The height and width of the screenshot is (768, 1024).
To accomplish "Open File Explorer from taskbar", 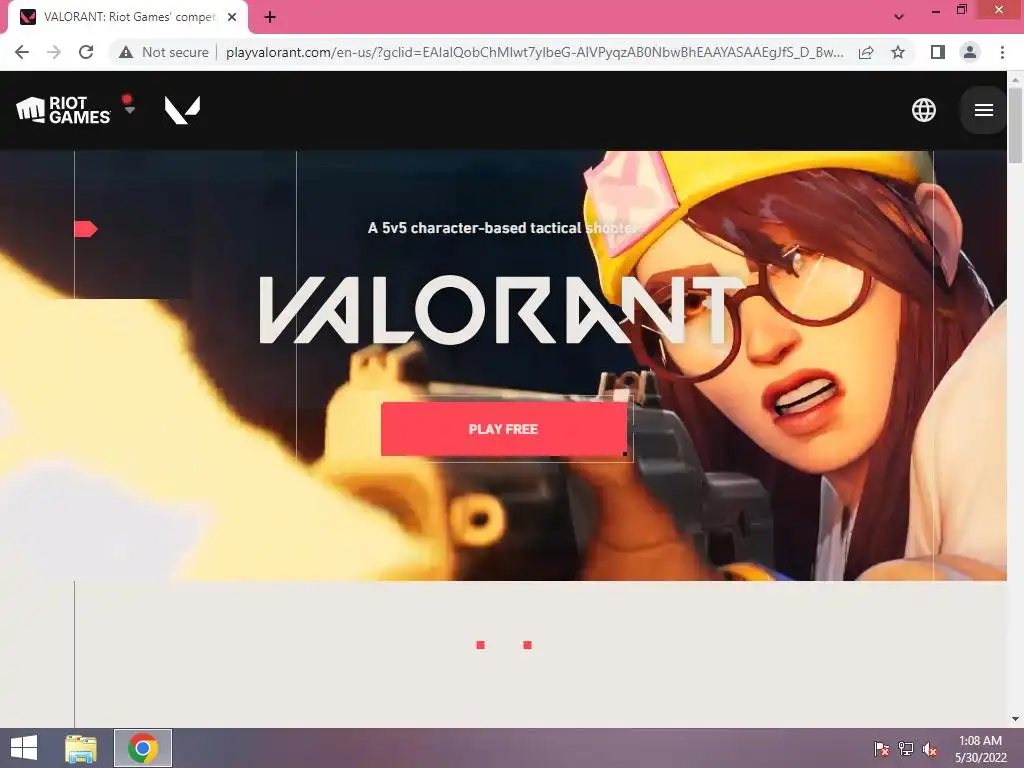I will click(x=81, y=748).
